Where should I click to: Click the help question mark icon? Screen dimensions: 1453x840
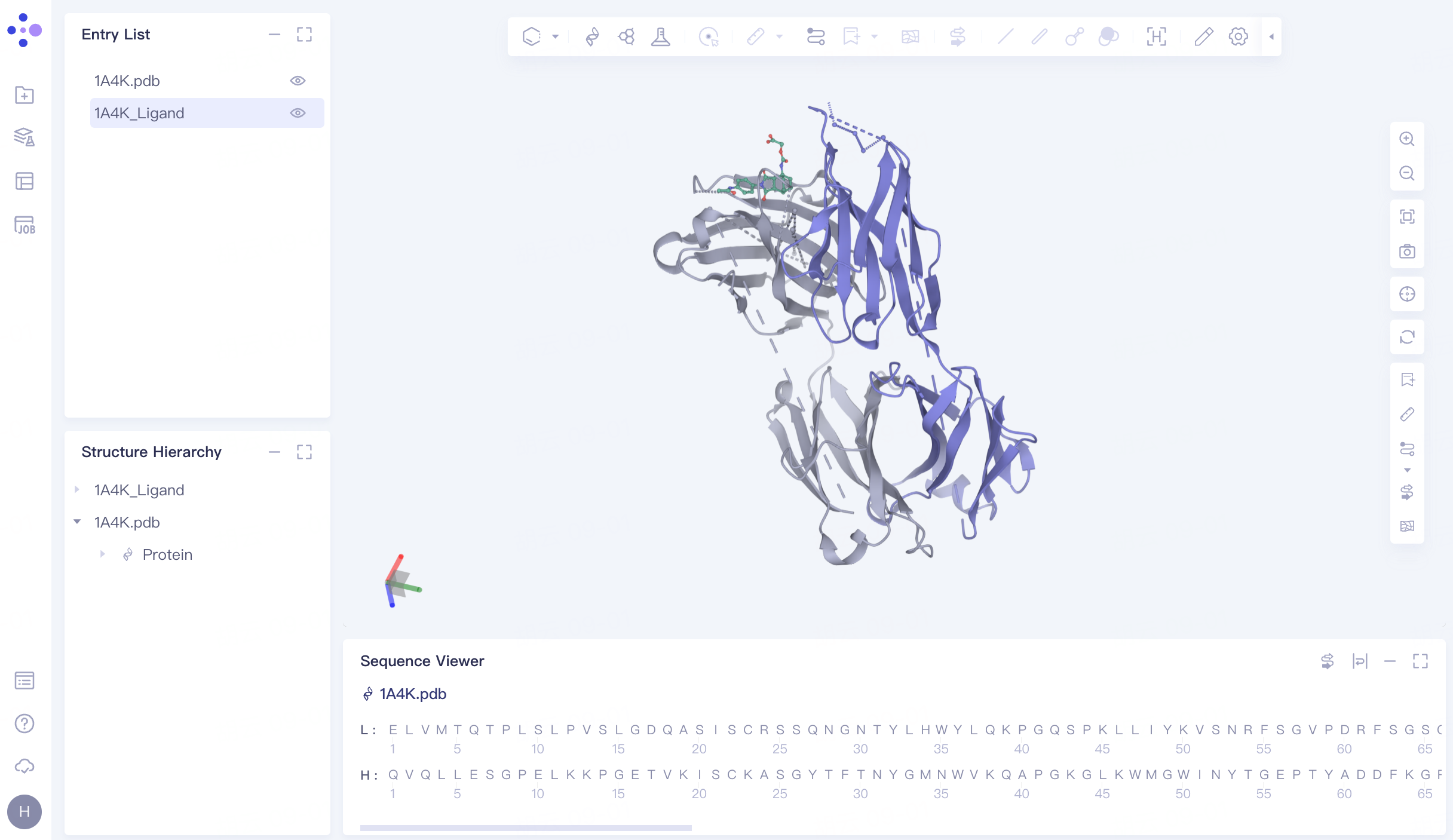point(24,723)
